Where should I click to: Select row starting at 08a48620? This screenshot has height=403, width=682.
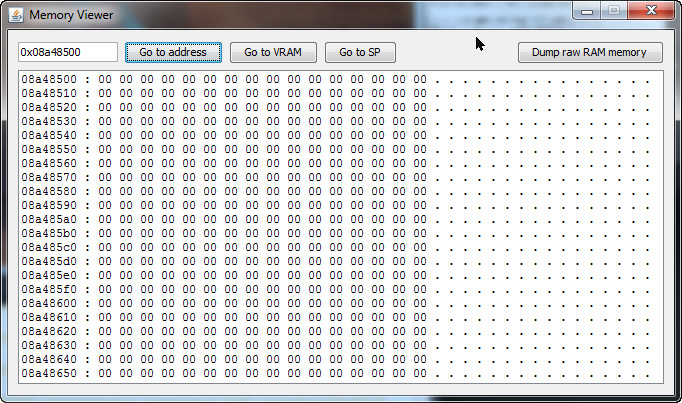click(x=335, y=331)
